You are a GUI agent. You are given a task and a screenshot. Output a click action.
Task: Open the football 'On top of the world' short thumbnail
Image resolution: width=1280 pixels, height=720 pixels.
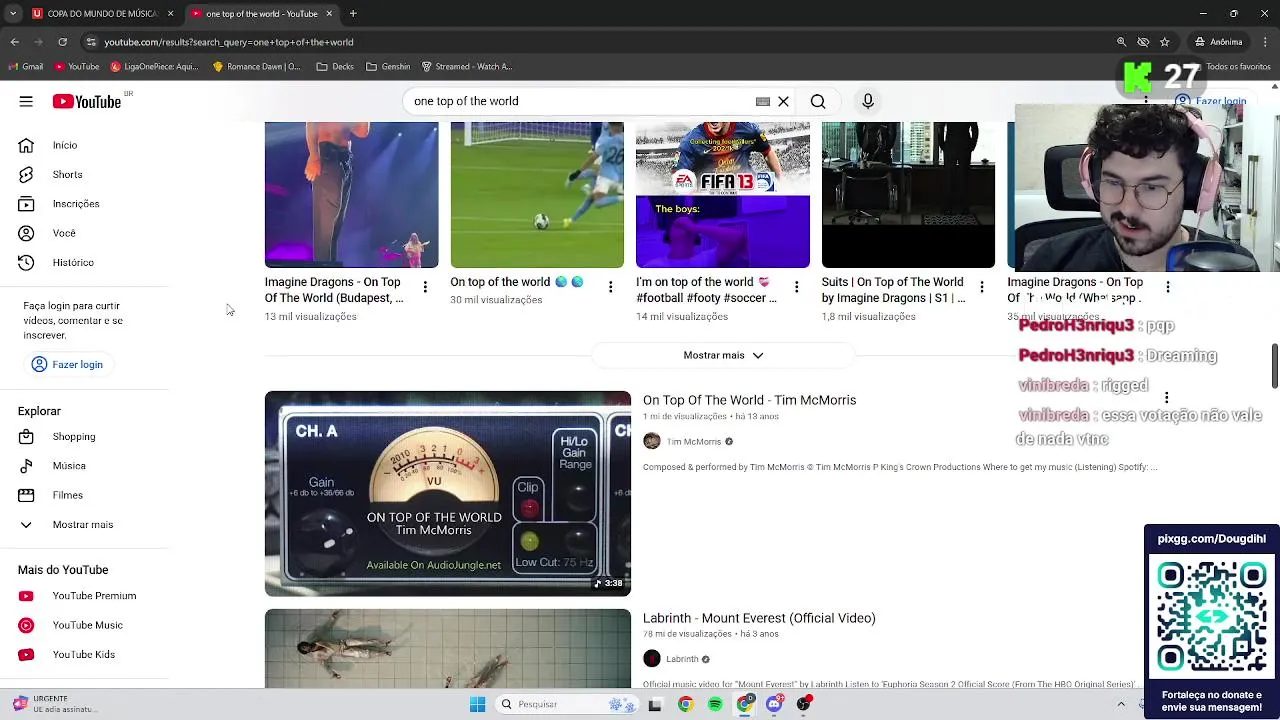click(x=537, y=195)
